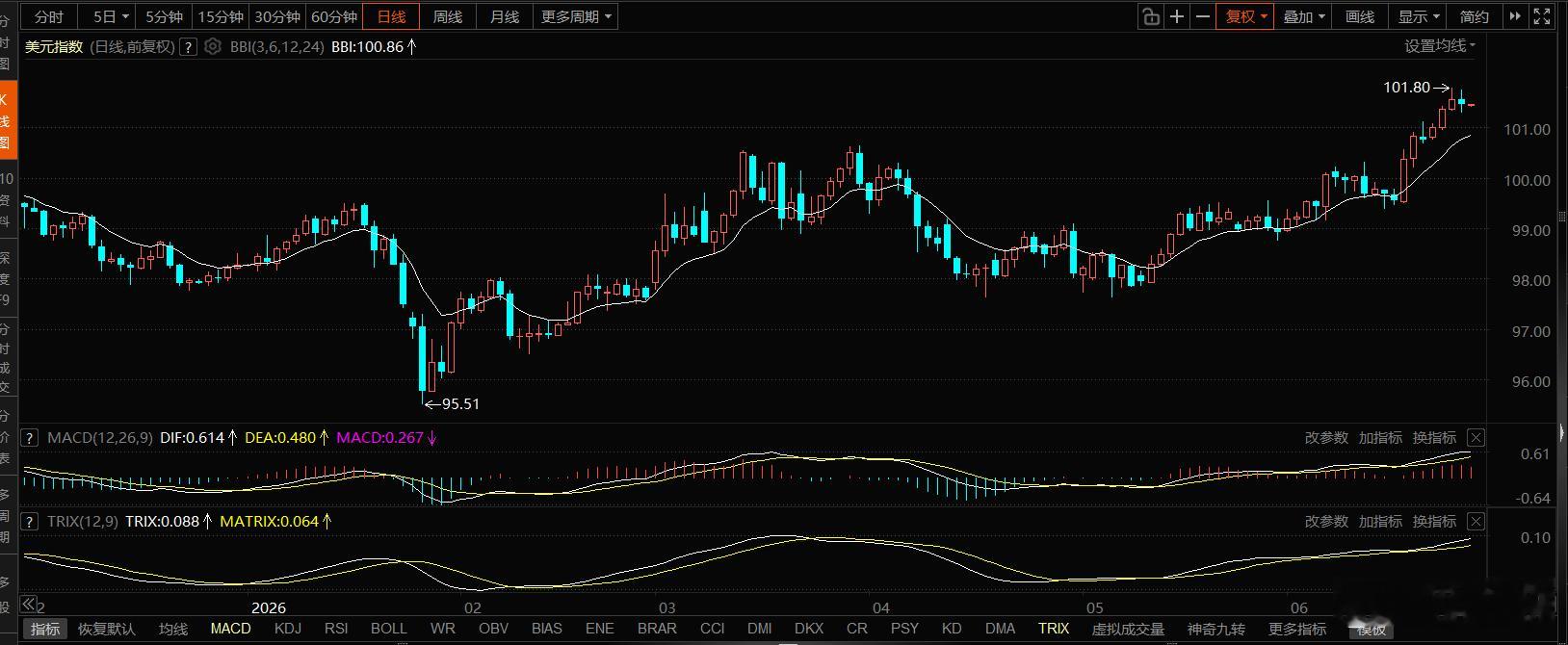Click the unlock padlock icon in top toolbar
Image resolution: width=1568 pixels, height=645 pixels.
pyautogui.click(x=1150, y=16)
